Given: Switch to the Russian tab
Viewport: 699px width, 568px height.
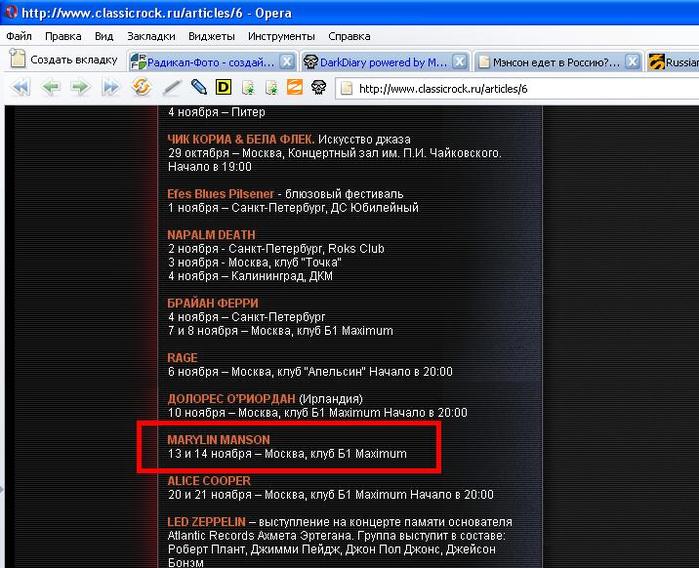Looking at the screenshot, I should tap(673, 62).
